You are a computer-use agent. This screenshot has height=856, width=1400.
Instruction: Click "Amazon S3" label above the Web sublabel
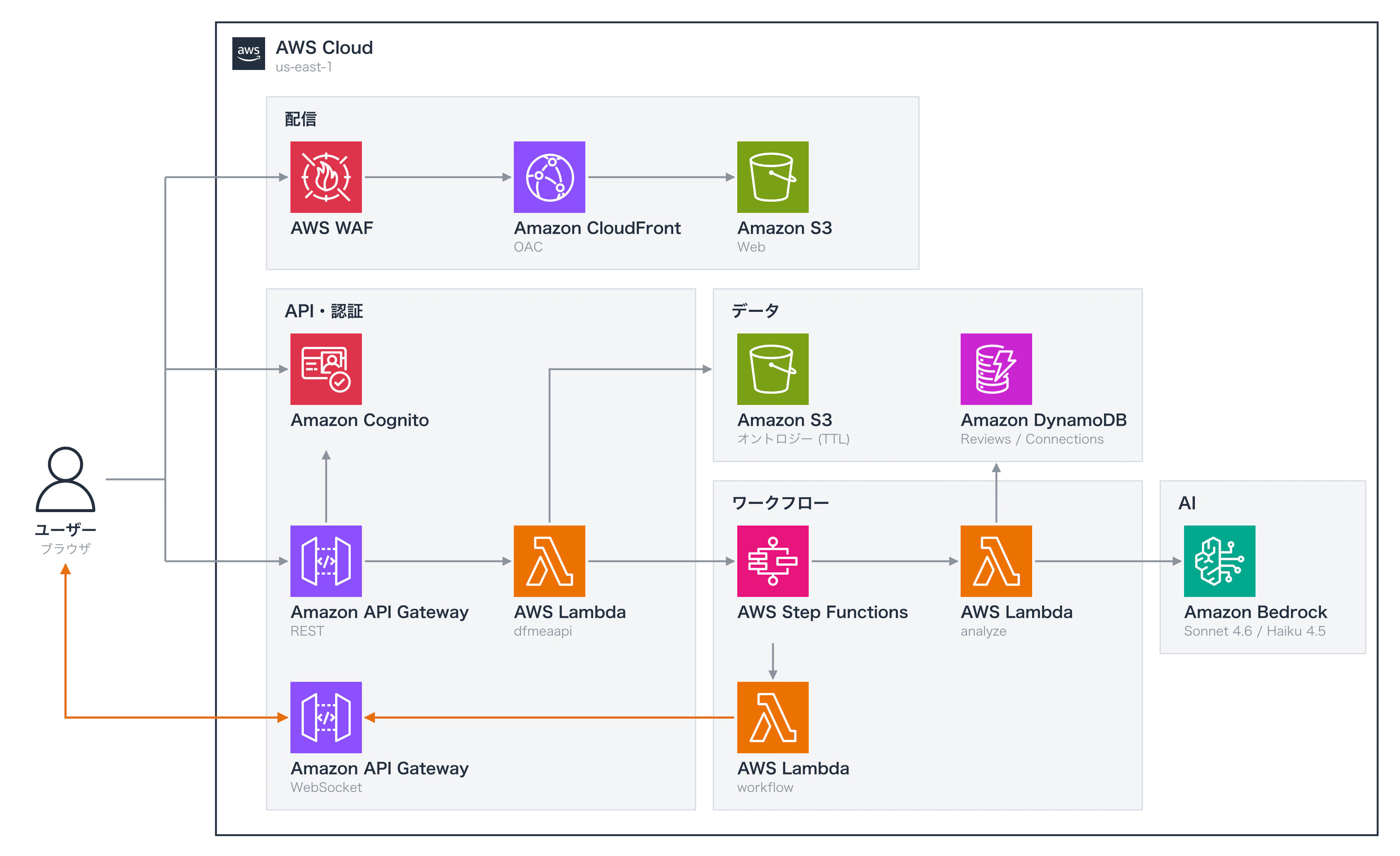[x=785, y=228]
